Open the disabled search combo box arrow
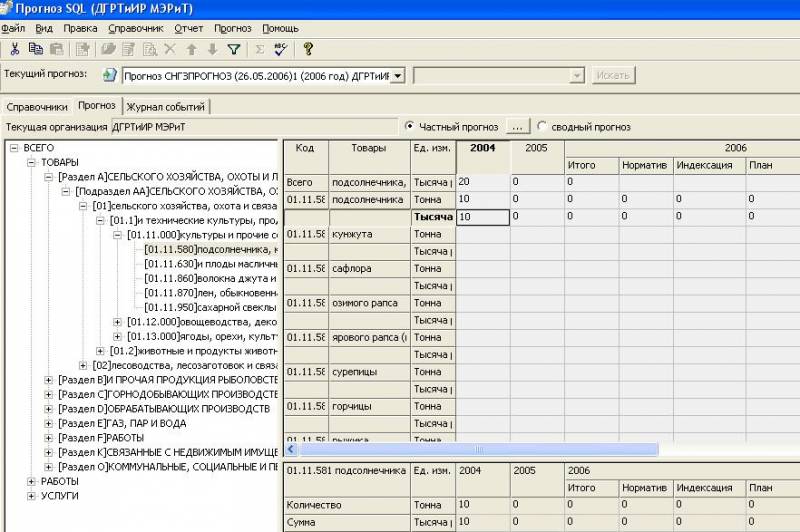The image size is (800, 532). [x=577, y=76]
